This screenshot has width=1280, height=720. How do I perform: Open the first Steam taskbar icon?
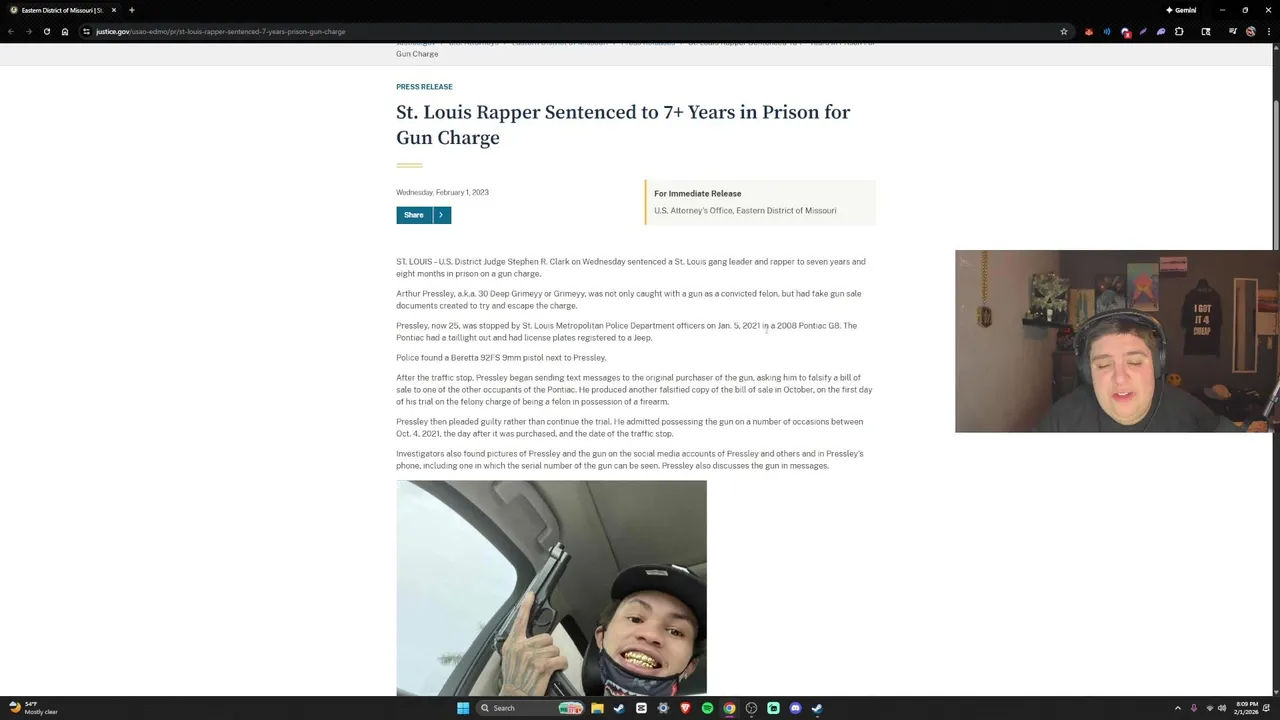click(619, 708)
